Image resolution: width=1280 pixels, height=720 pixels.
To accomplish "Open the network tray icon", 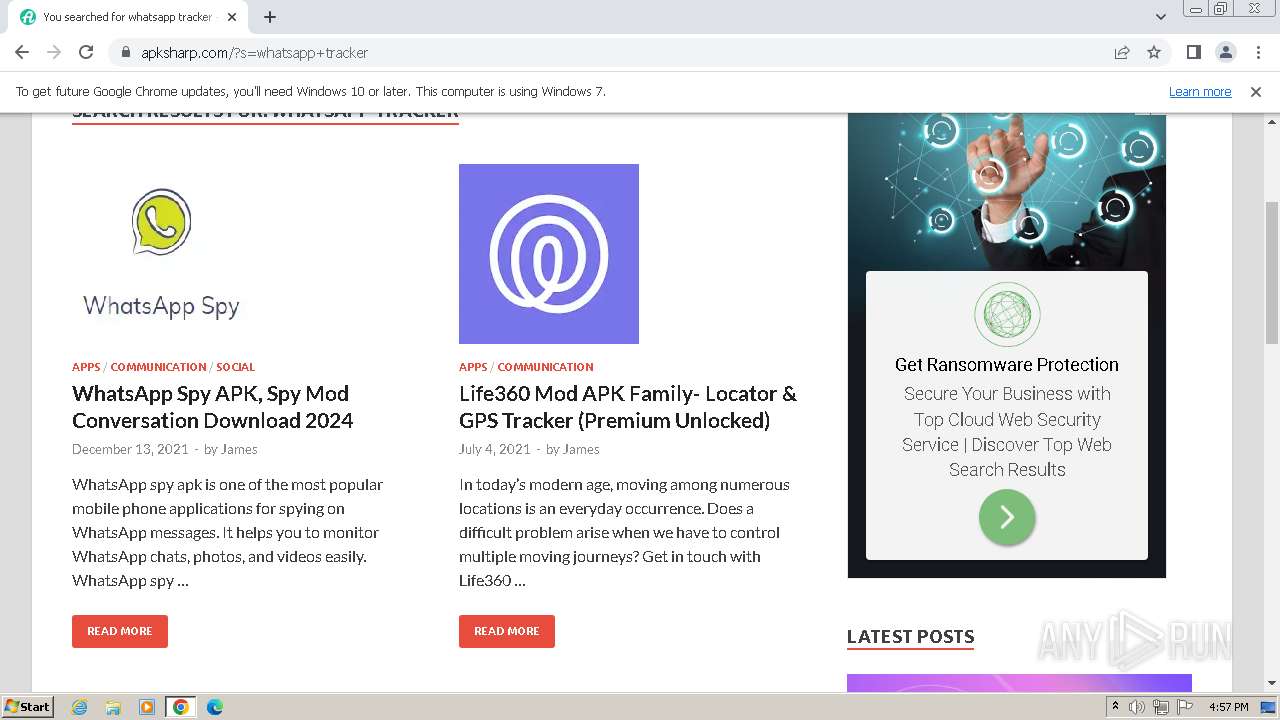I will 1161,707.
